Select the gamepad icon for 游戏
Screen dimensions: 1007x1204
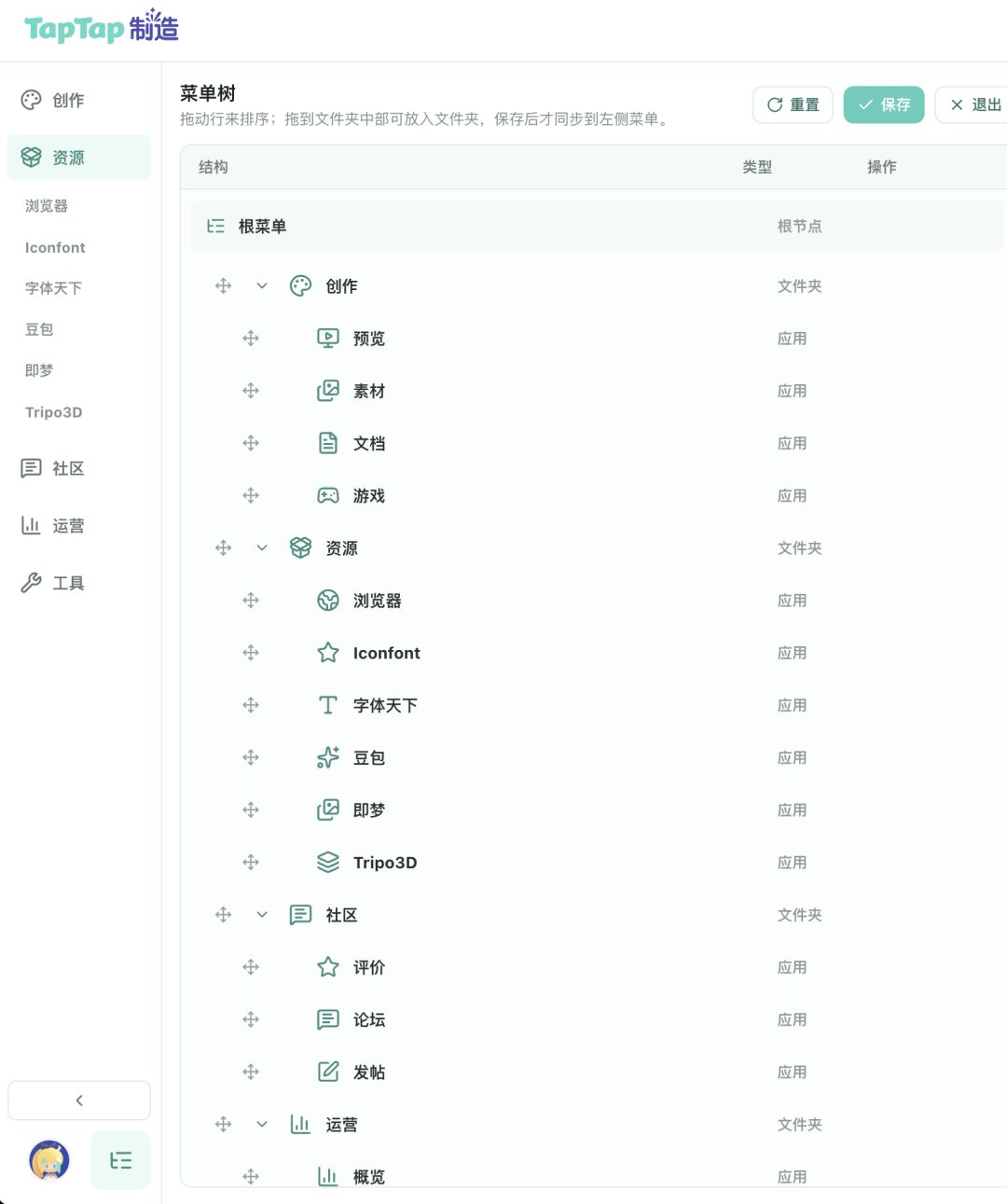coord(328,495)
